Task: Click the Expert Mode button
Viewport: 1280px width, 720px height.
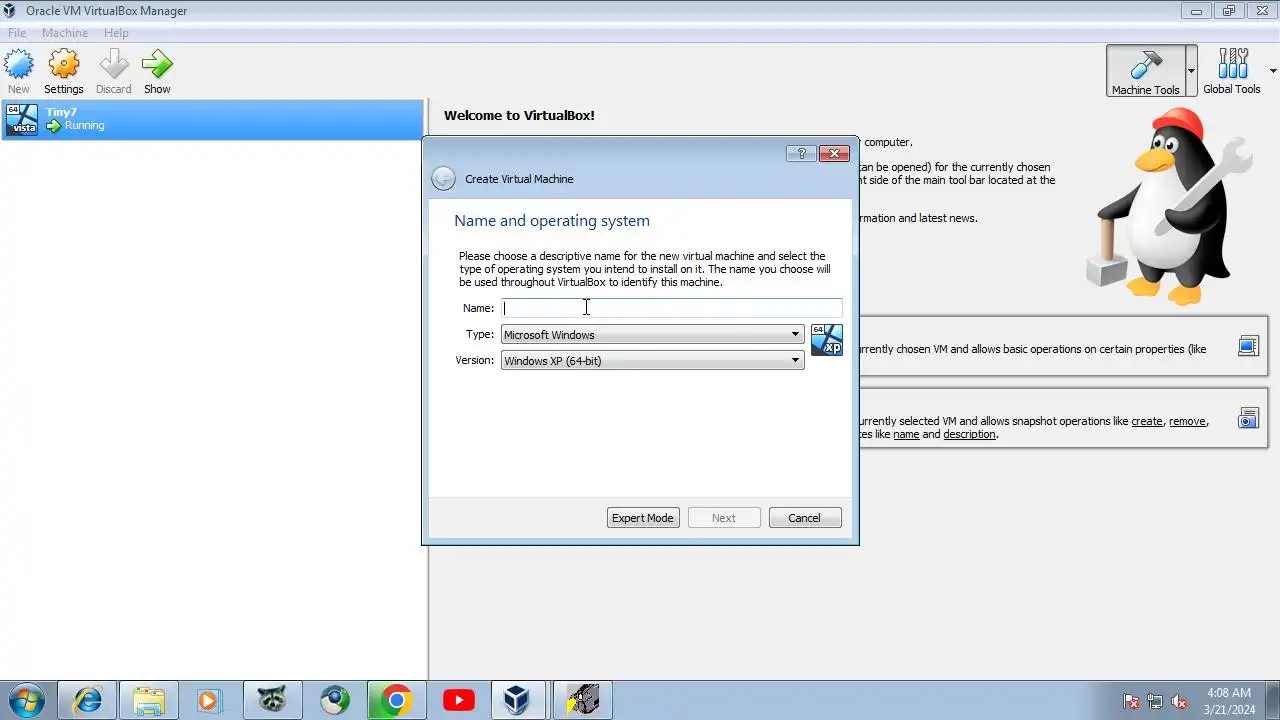Action: [643, 518]
